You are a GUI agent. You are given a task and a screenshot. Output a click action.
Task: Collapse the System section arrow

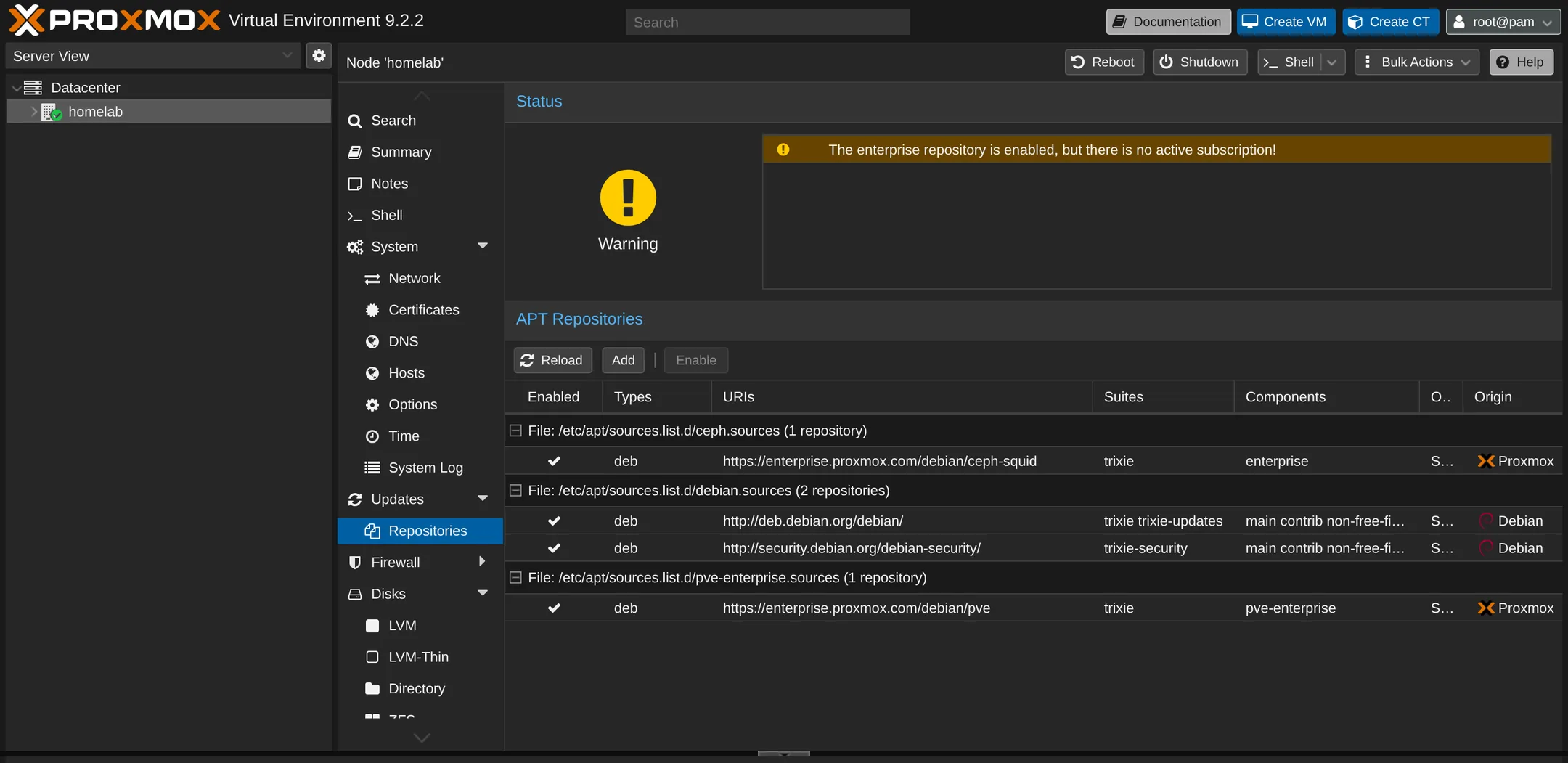(x=483, y=246)
